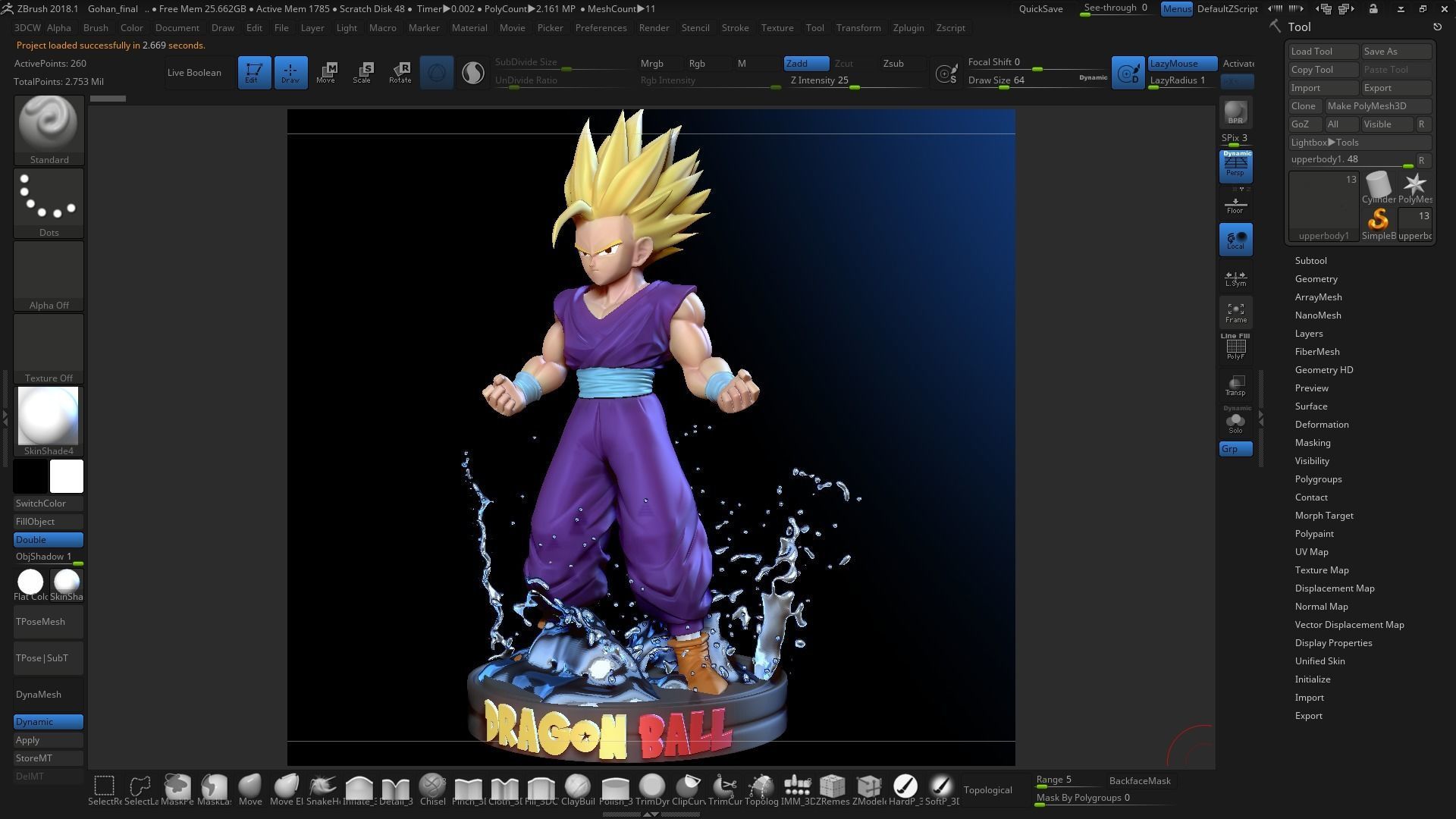Open the Dots stroke type selector
Viewport: 1456px width, 819px height.
click(x=49, y=202)
